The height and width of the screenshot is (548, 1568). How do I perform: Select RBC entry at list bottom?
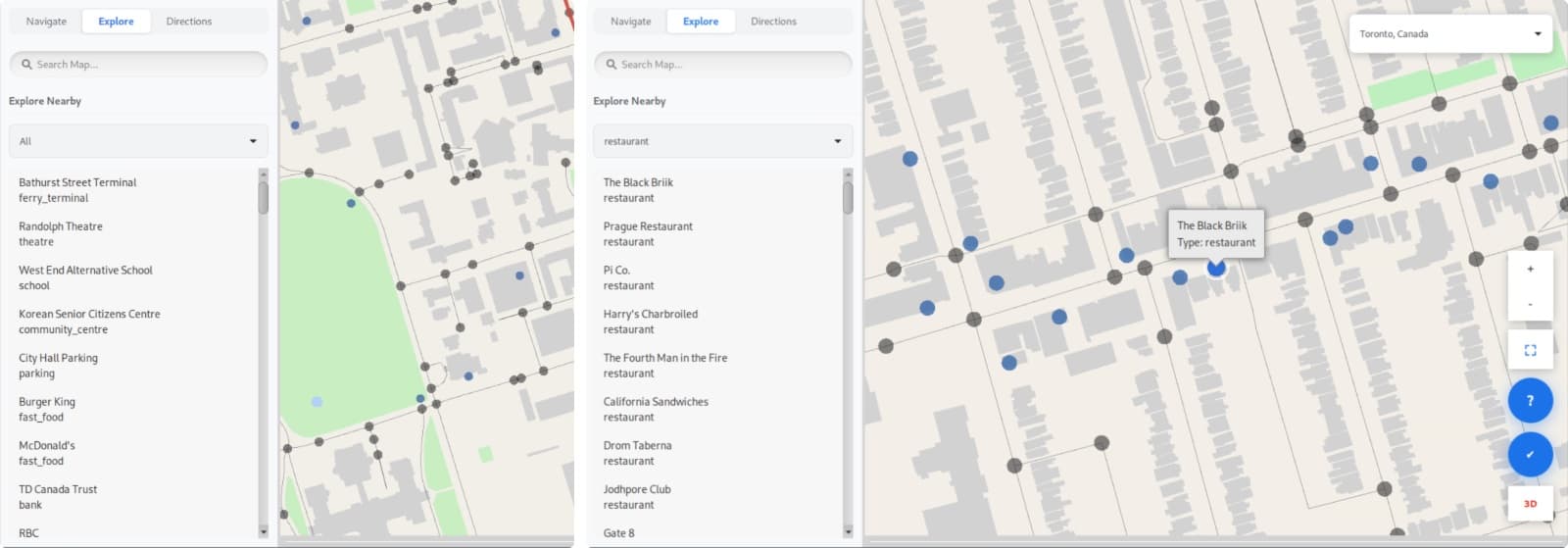[x=133, y=533]
